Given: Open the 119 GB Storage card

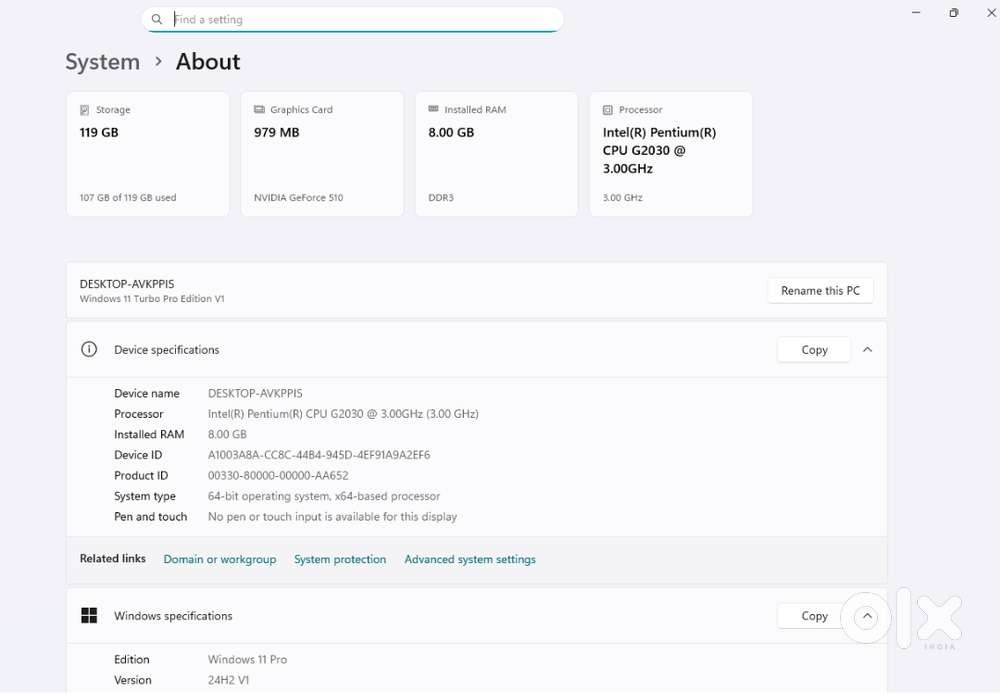Looking at the screenshot, I should point(148,154).
